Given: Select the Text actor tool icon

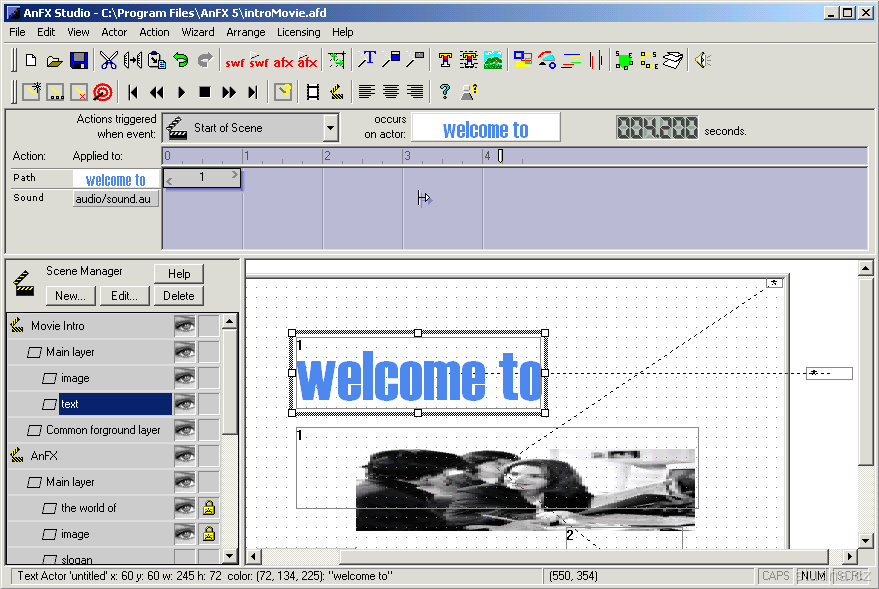Looking at the screenshot, I should tap(367, 61).
